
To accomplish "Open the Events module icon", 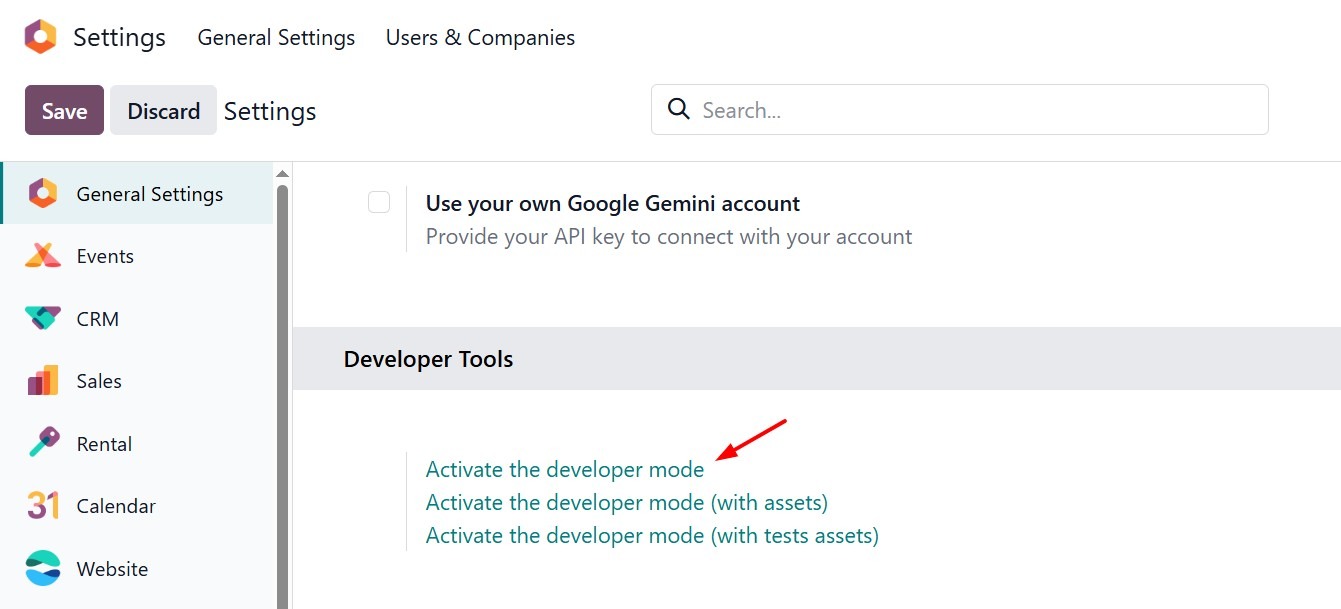I will click(x=43, y=256).
